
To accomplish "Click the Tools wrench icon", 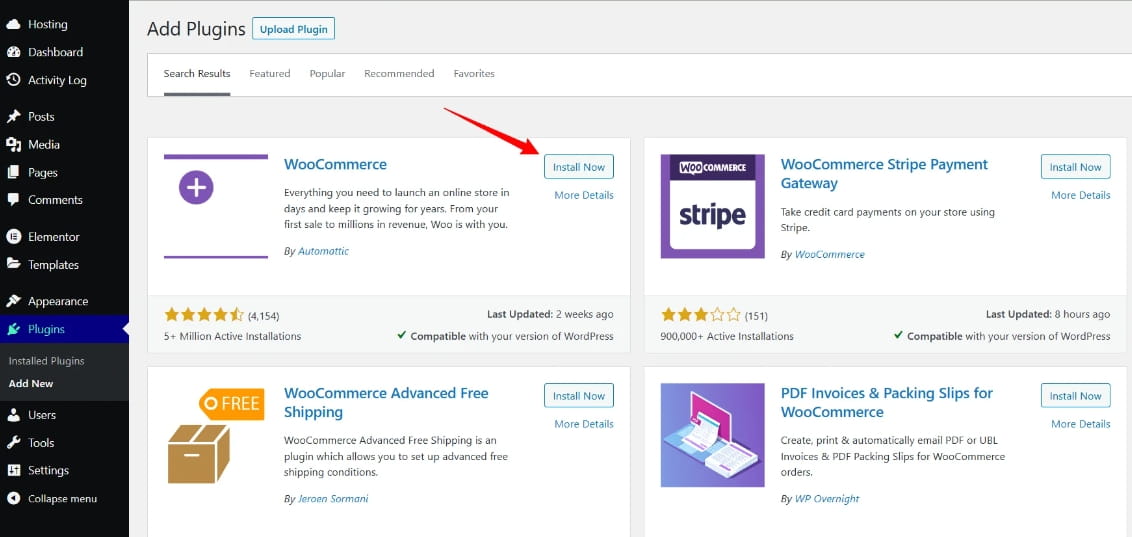I will click(13, 442).
